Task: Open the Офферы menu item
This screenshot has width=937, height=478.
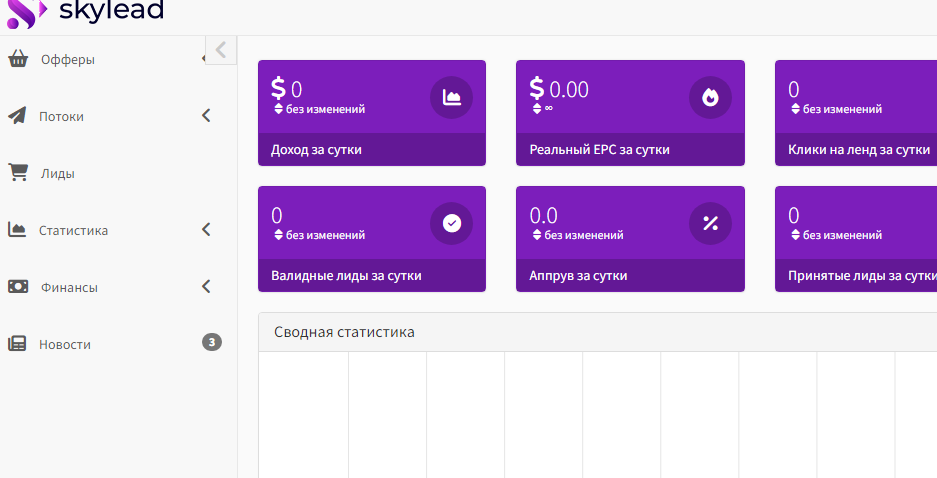Action: click(68, 60)
